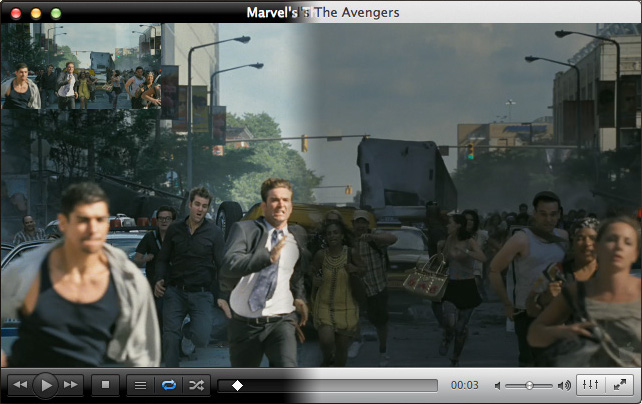The image size is (642, 404).
Task: Click the rewind (previous) button
Action: 20,385
